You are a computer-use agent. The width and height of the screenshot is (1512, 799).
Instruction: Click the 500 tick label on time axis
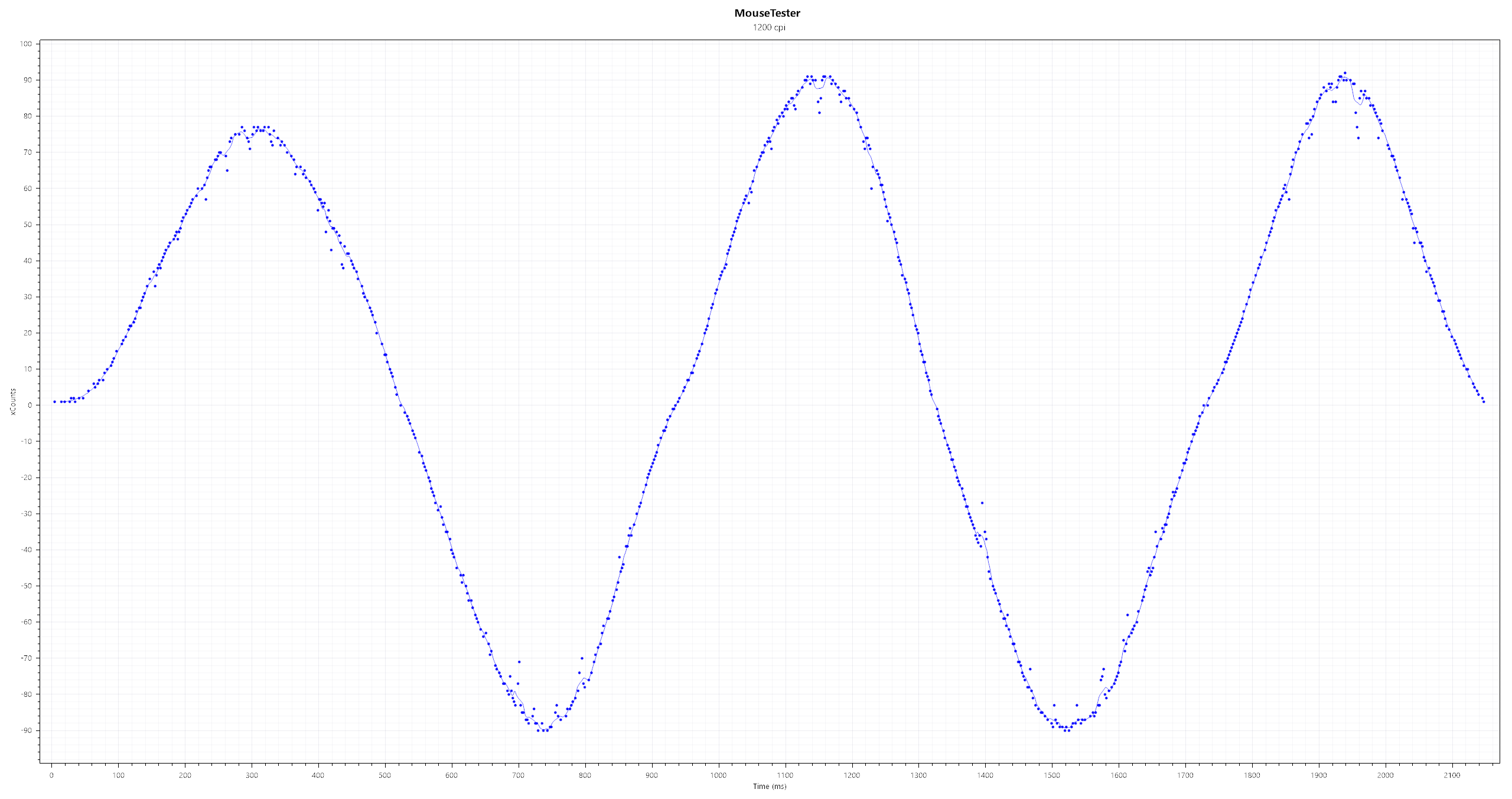pyautogui.click(x=384, y=775)
